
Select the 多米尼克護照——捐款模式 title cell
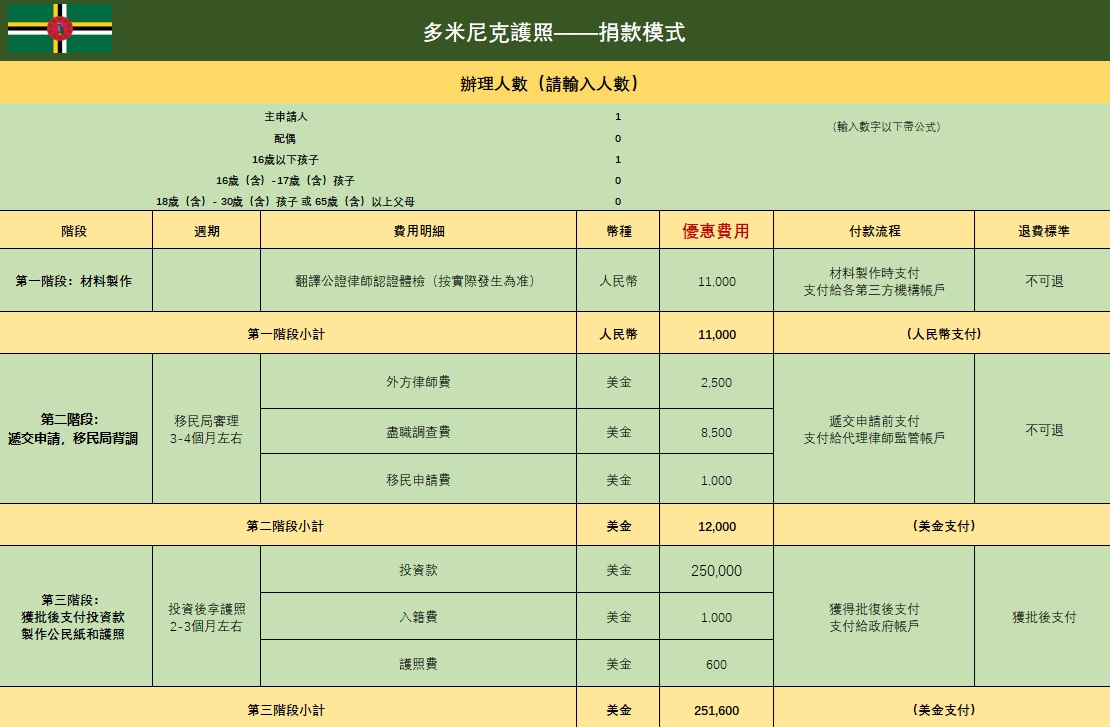[x=554, y=32]
